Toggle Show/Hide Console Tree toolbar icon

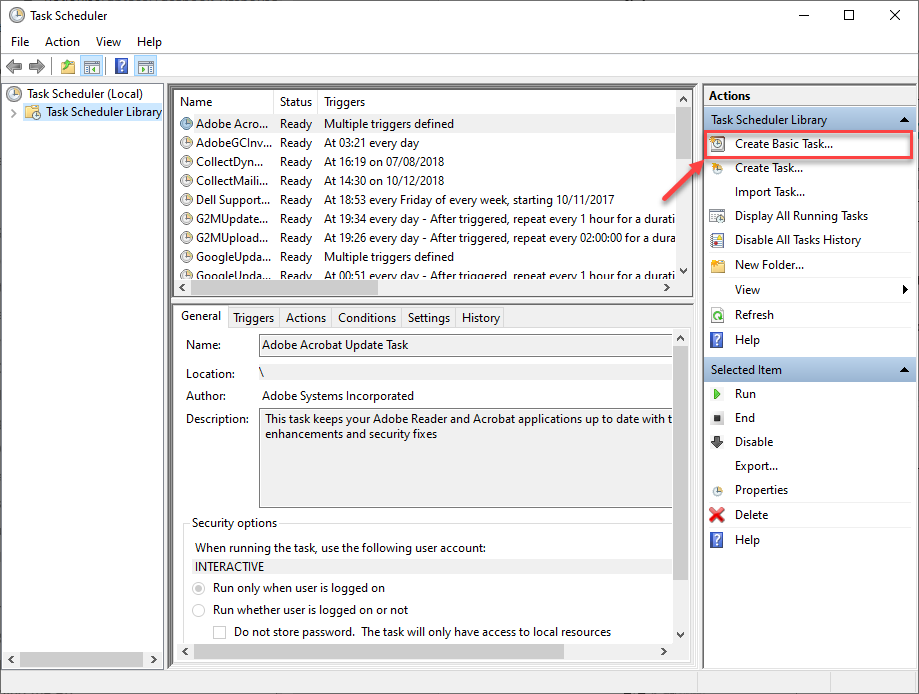(92, 67)
